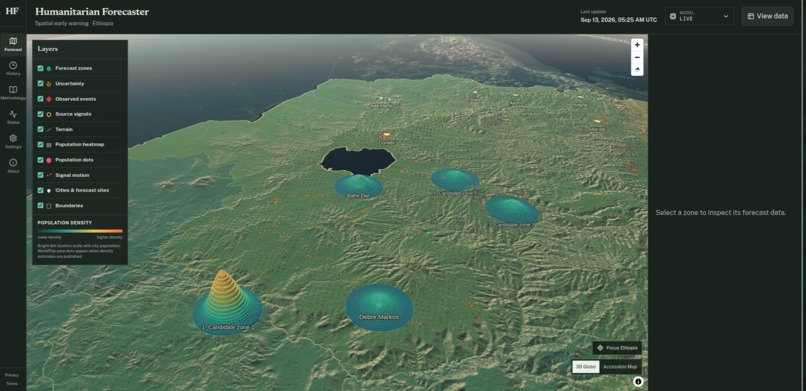Viewport: 806px width, 391px height.
Task: Toggle Population dots layer checkbox
Action: pos(41,160)
